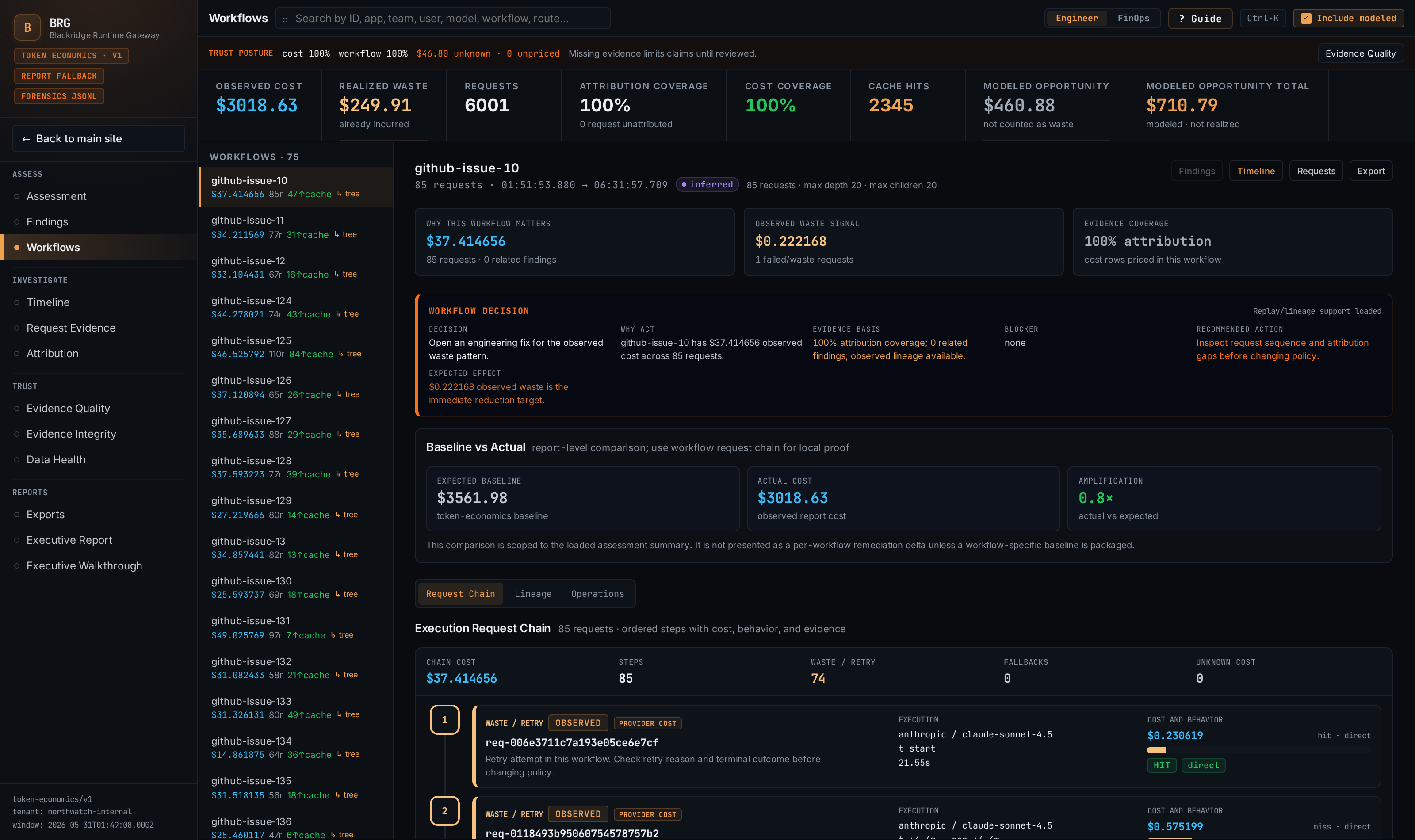
Task: Open Request Evidence page
Action: [99, 327]
